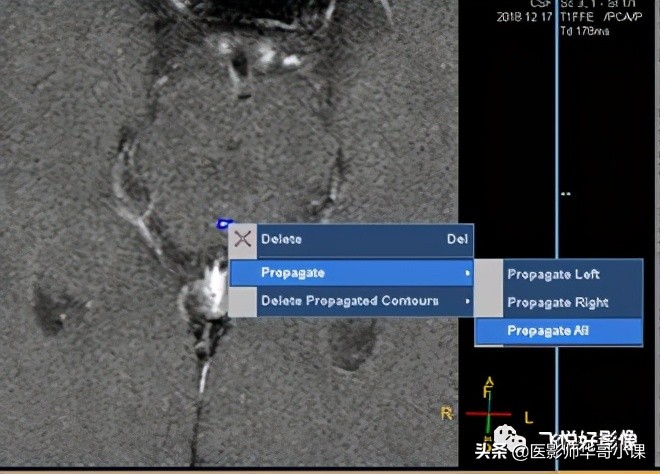Open the Propagate submenu item

(293, 272)
